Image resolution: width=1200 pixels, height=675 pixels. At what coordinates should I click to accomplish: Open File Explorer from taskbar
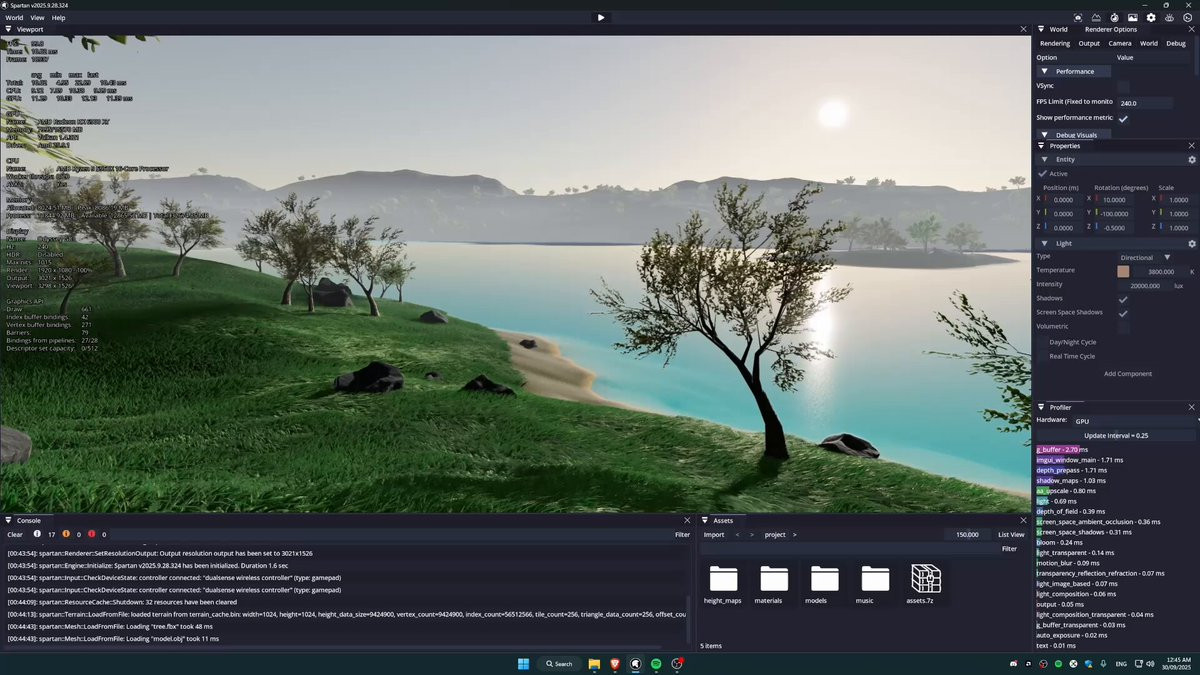coord(594,664)
